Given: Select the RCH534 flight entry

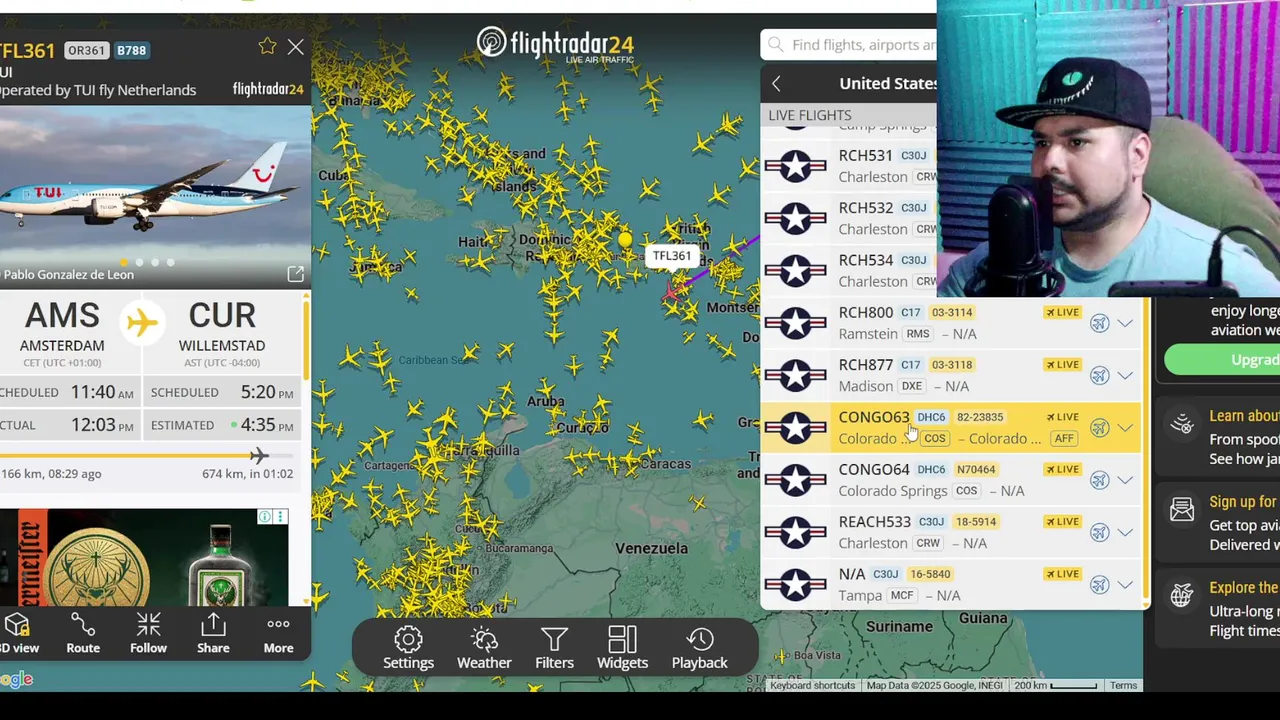Looking at the screenshot, I should coord(850,270).
